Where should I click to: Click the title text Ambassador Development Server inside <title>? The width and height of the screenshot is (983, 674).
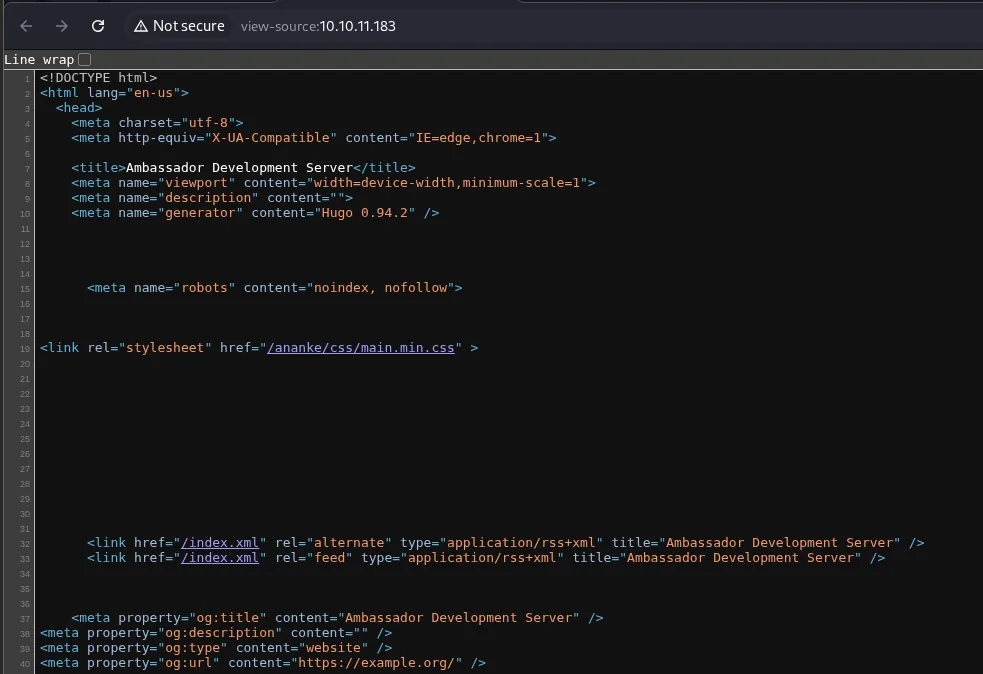239,167
